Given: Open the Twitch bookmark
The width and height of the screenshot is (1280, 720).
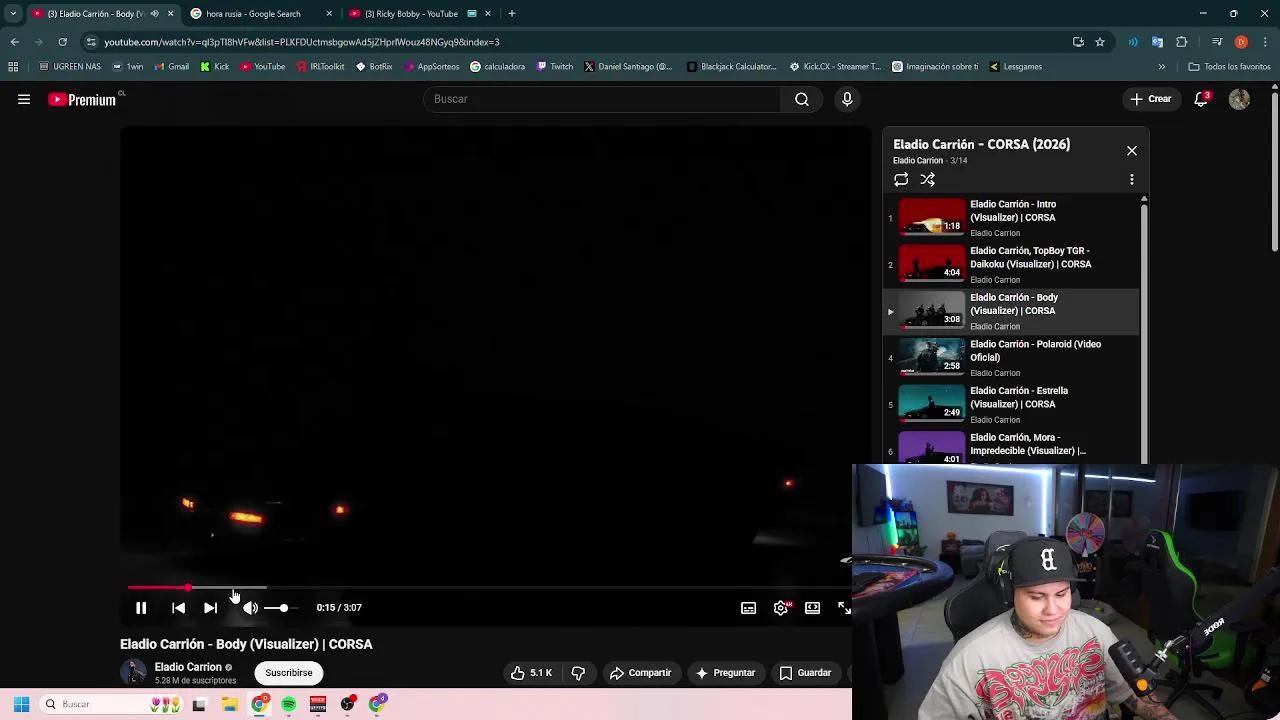Looking at the screenshot, I should point(555,67).
